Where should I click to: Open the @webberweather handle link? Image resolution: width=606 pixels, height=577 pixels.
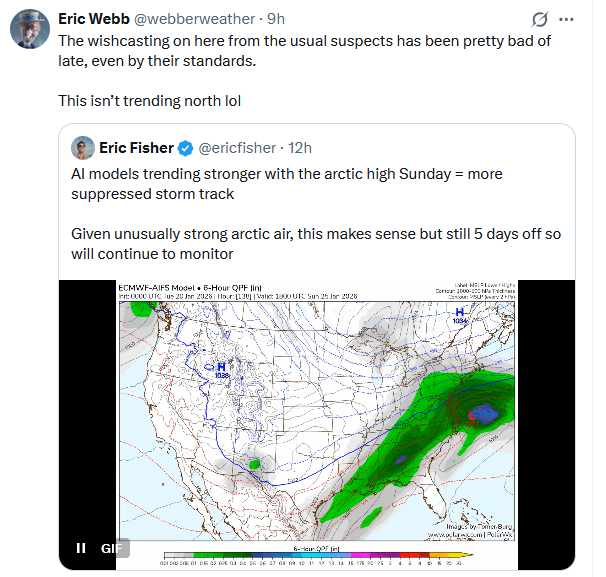point(205,18)
